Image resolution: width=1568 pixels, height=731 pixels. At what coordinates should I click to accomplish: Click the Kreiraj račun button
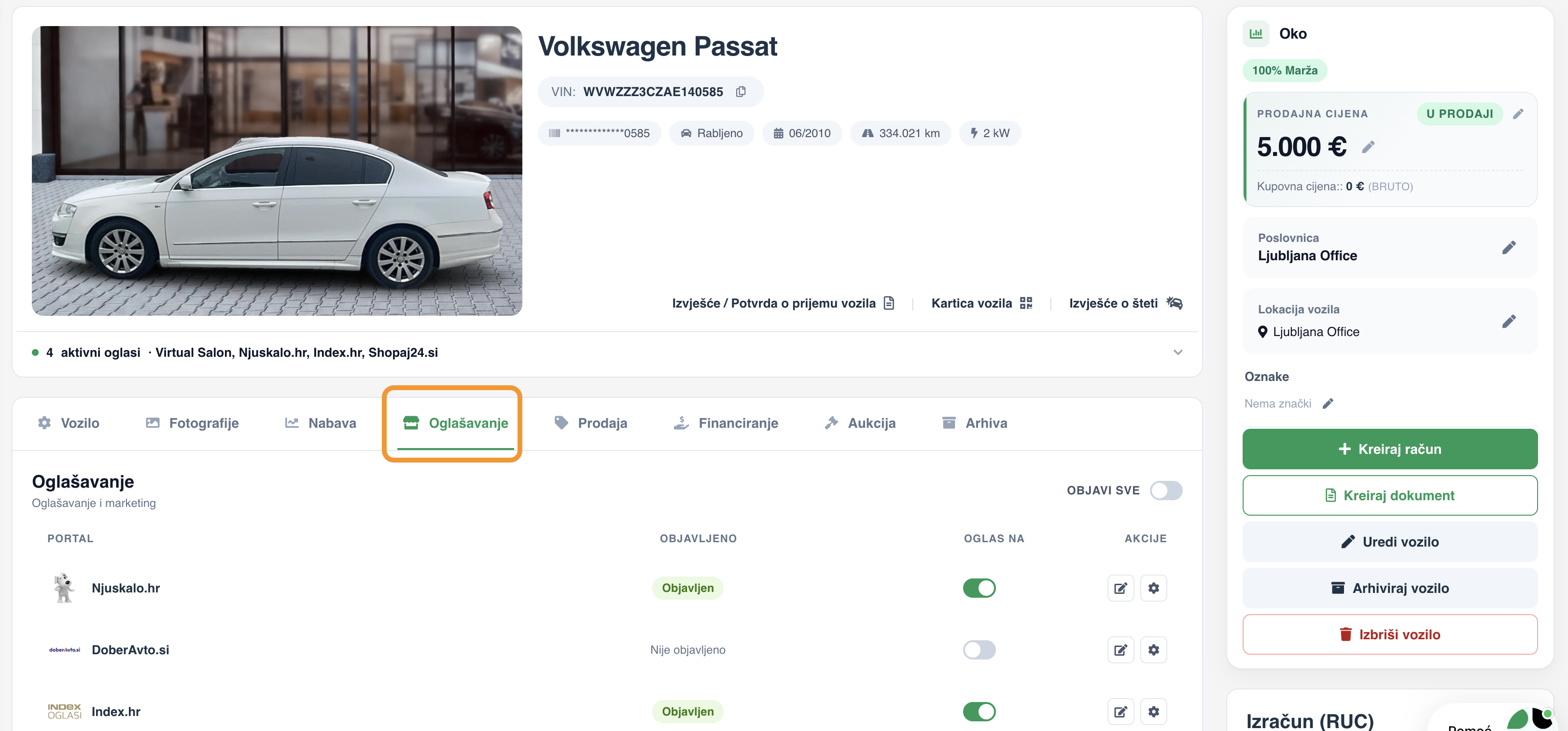1390,449
